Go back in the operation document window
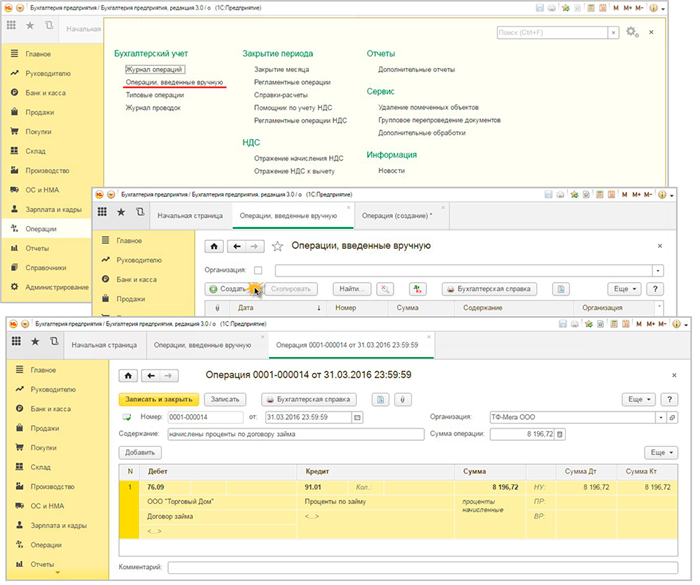700x585 pixels. [x=151, y=376]
